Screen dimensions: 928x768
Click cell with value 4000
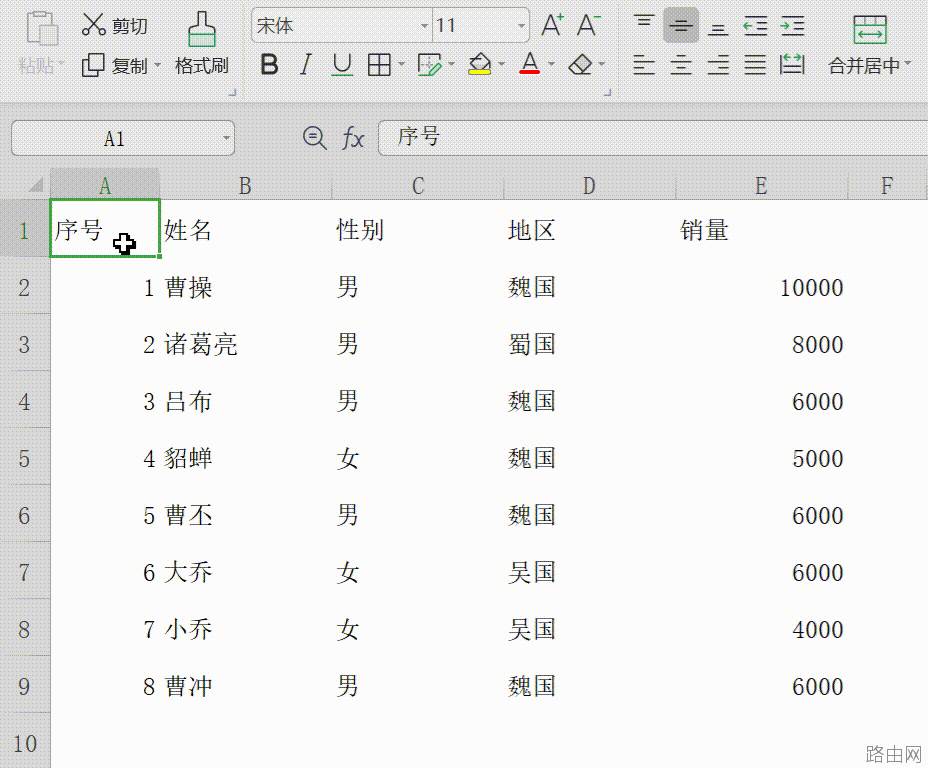tap(762, 629)
